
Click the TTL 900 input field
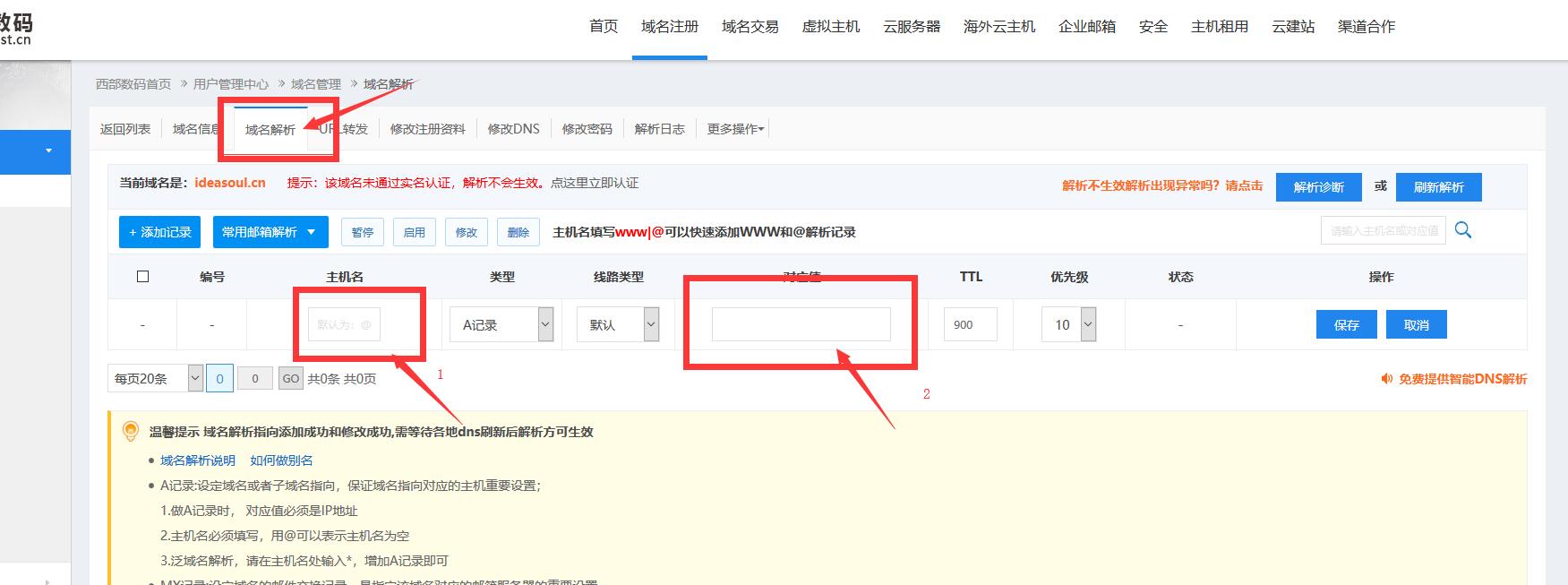pyautogui.click(x=971, y=324)
